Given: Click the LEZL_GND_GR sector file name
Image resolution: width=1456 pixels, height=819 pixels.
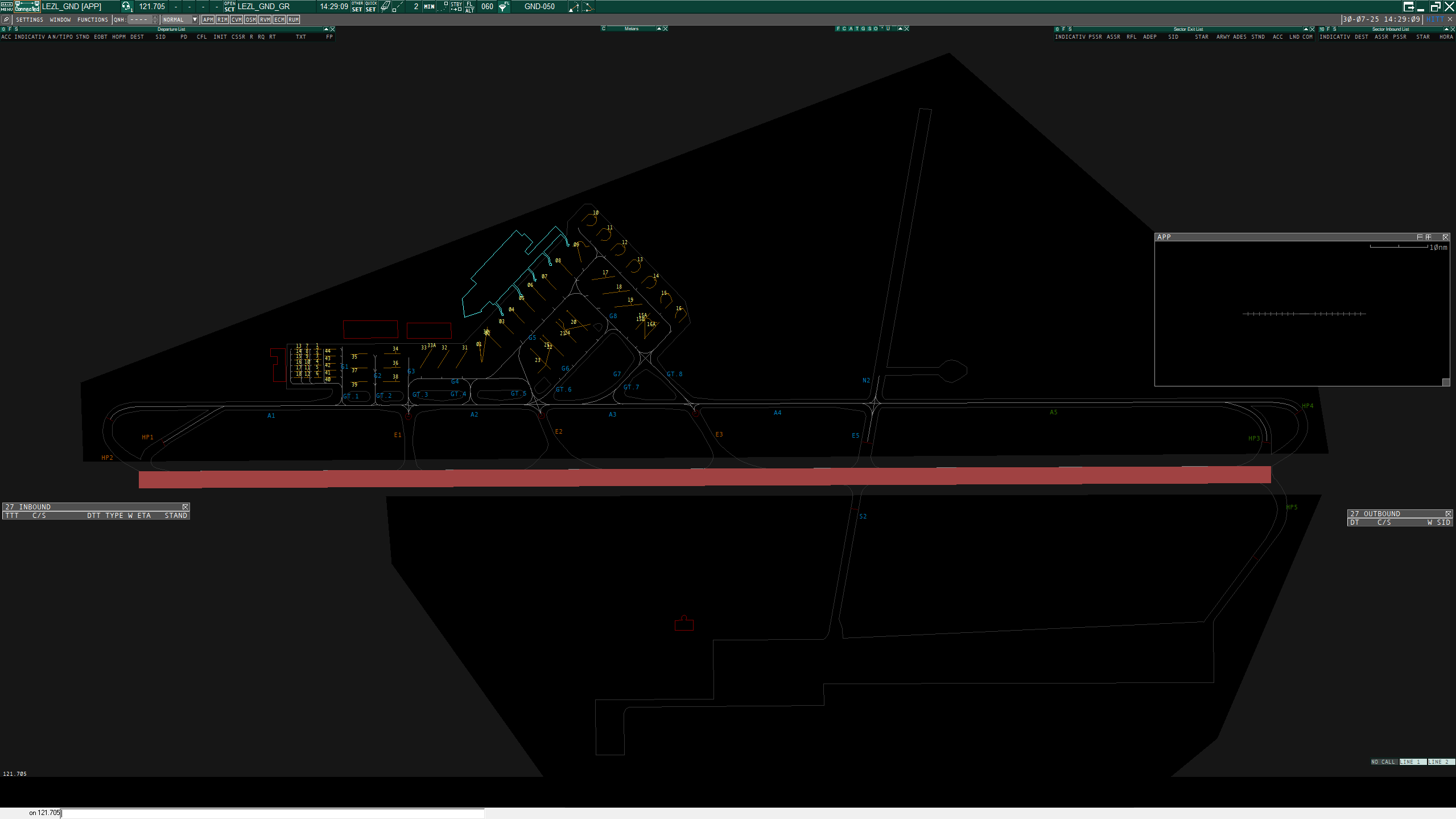Looking at the screenshot, I should (x=263, y=6).
